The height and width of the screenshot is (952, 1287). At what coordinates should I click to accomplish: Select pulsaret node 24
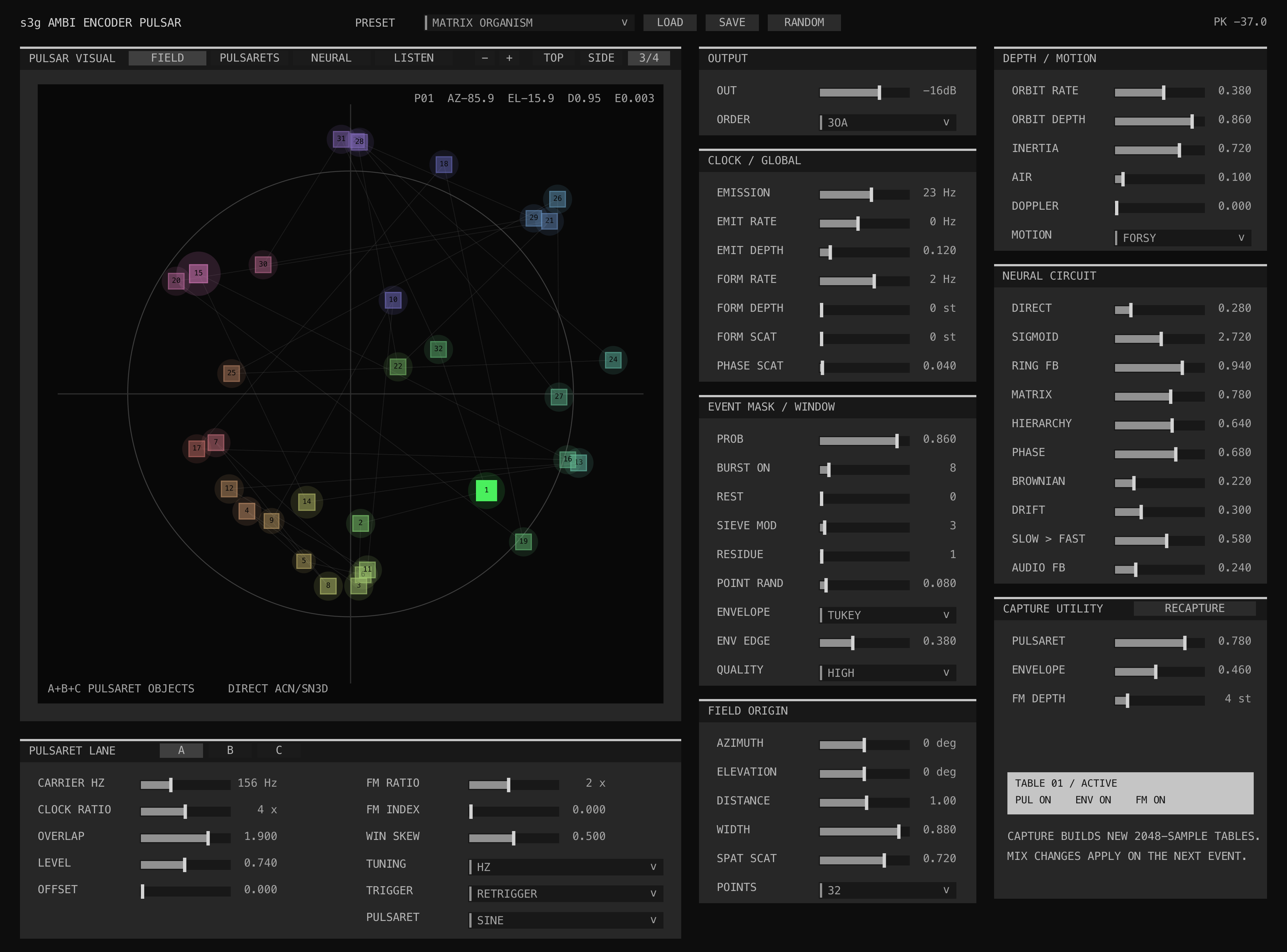tap(613, 359)
